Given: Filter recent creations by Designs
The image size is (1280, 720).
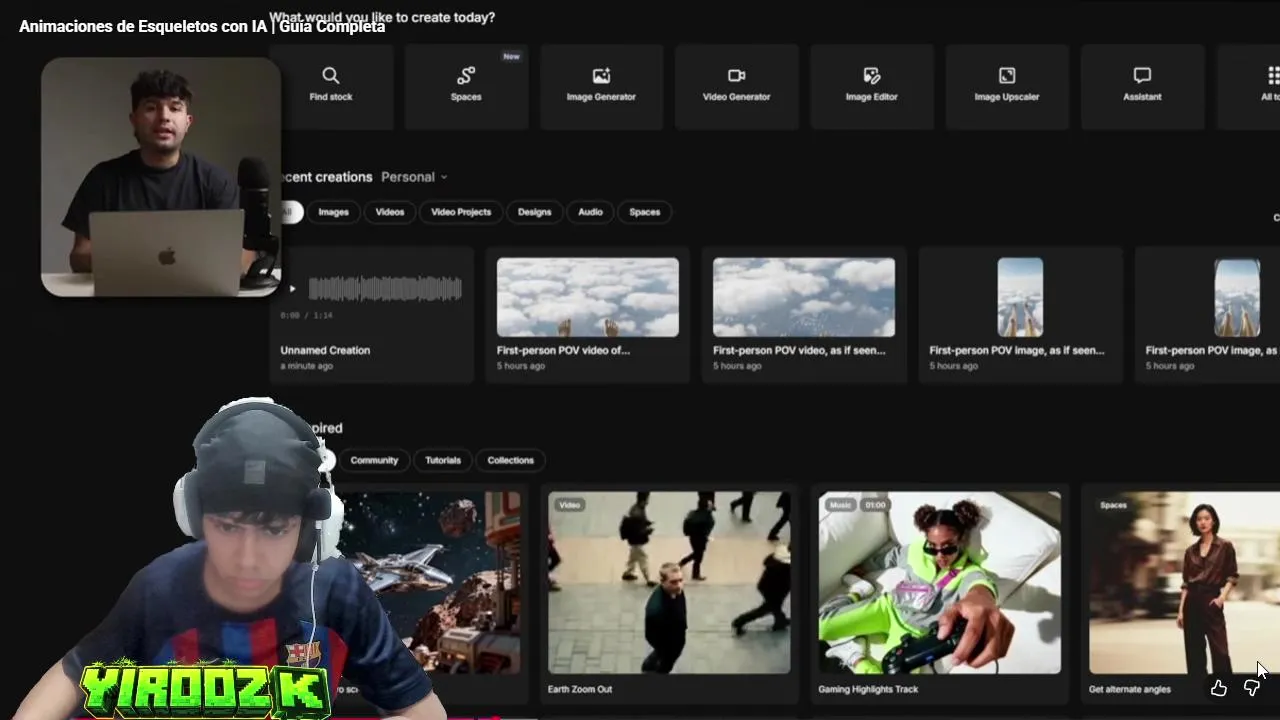Looking at the screenshot, I should (x=534, y=212).
